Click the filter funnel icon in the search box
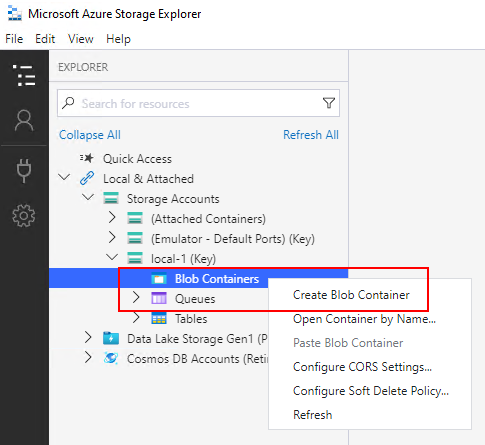Viewport: 485px width, 445px height. click(x=329, y=103)
